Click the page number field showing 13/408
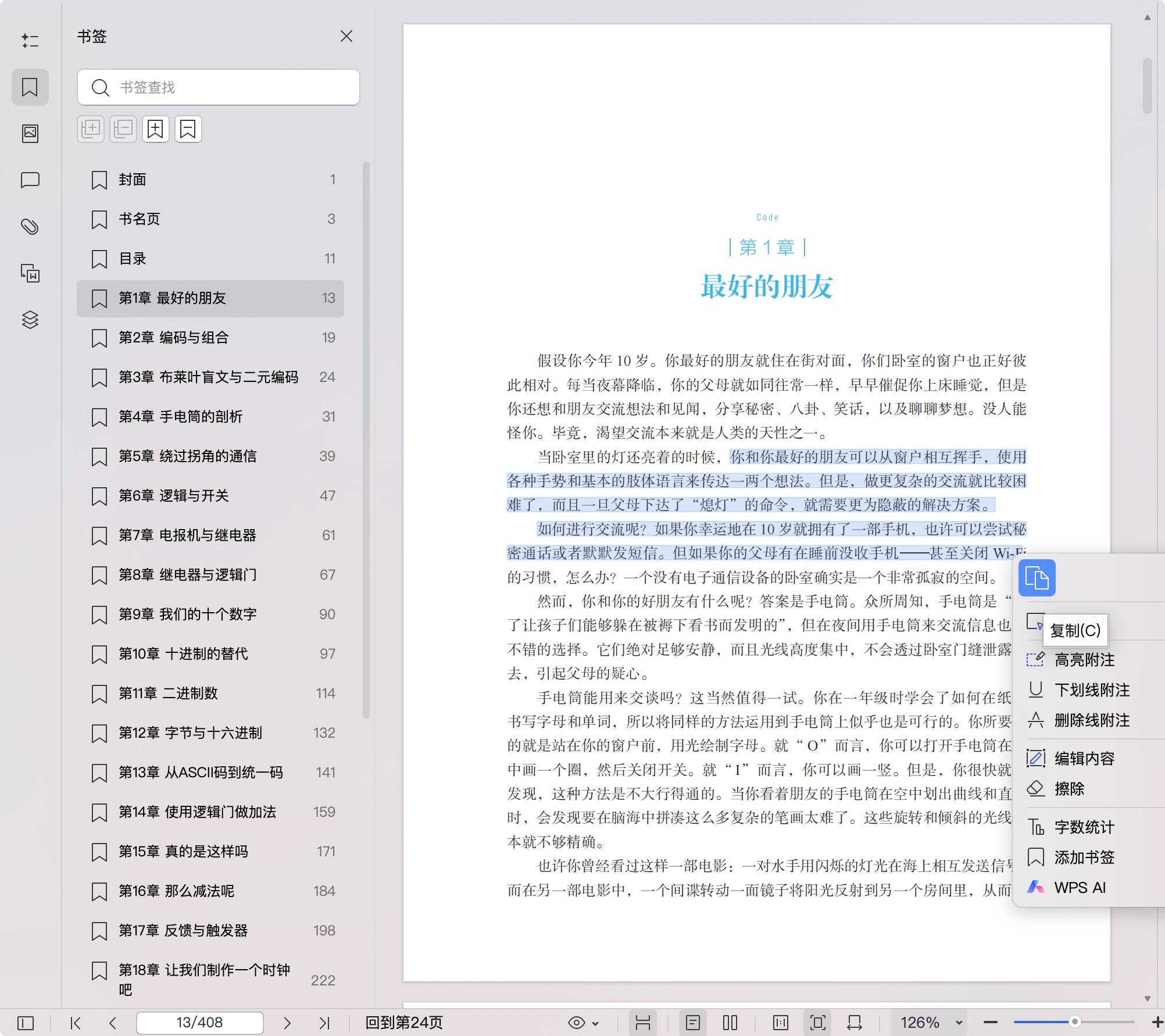 (199, 1023)
